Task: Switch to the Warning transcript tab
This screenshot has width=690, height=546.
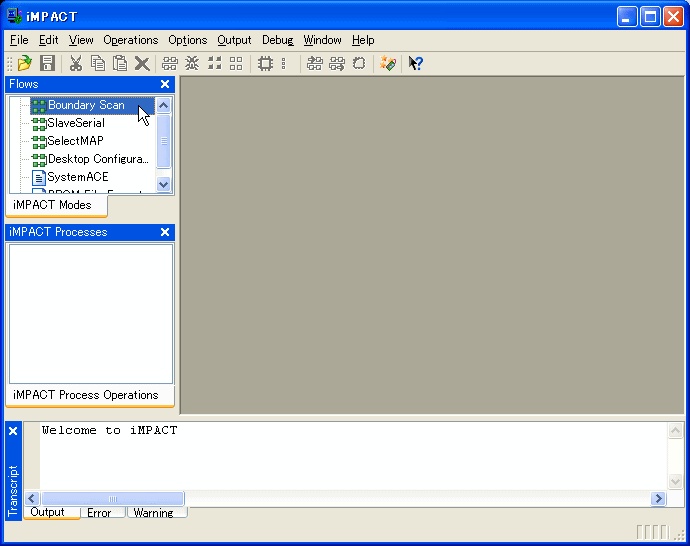Action: pyautogui.click(x=157, y=513)
